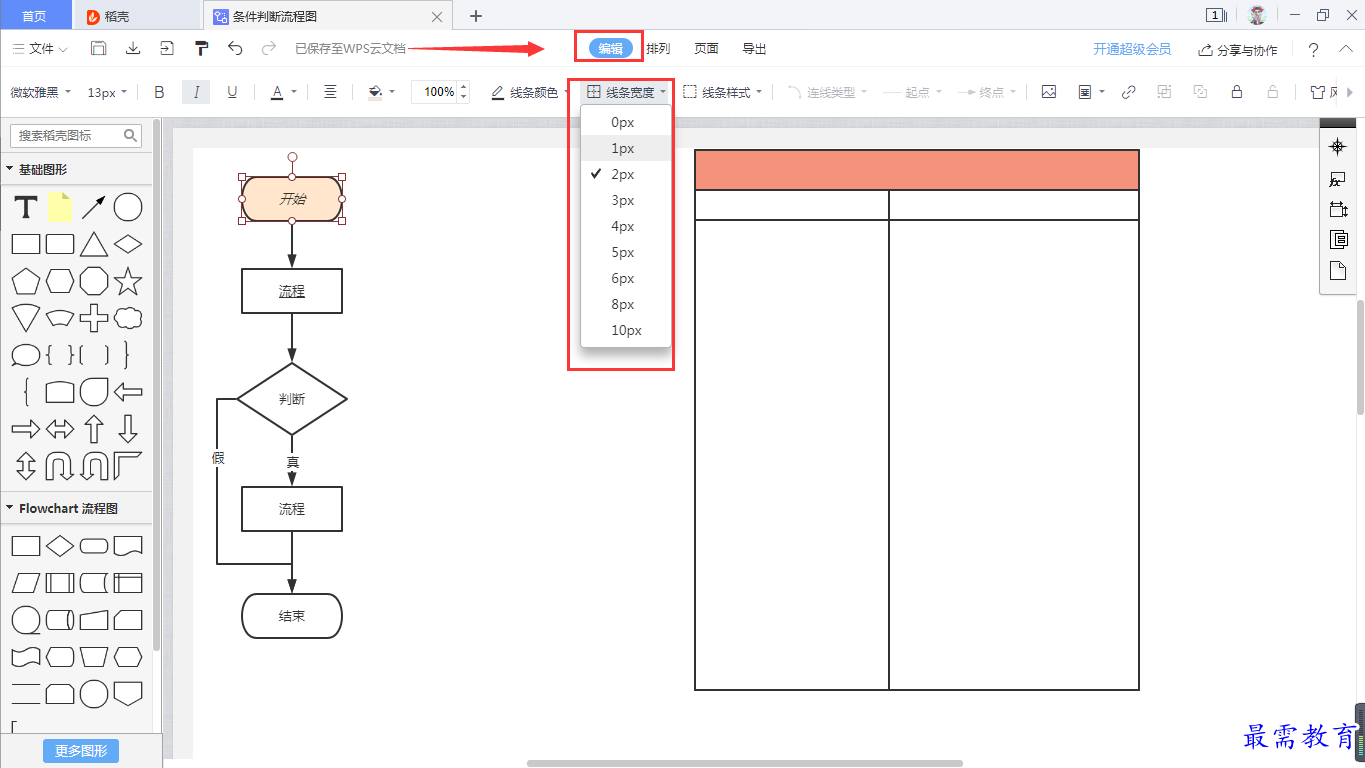This screenshot has width=1365, height=768.
Task: Click the insert image icon
Action: tap(1048, 92)
